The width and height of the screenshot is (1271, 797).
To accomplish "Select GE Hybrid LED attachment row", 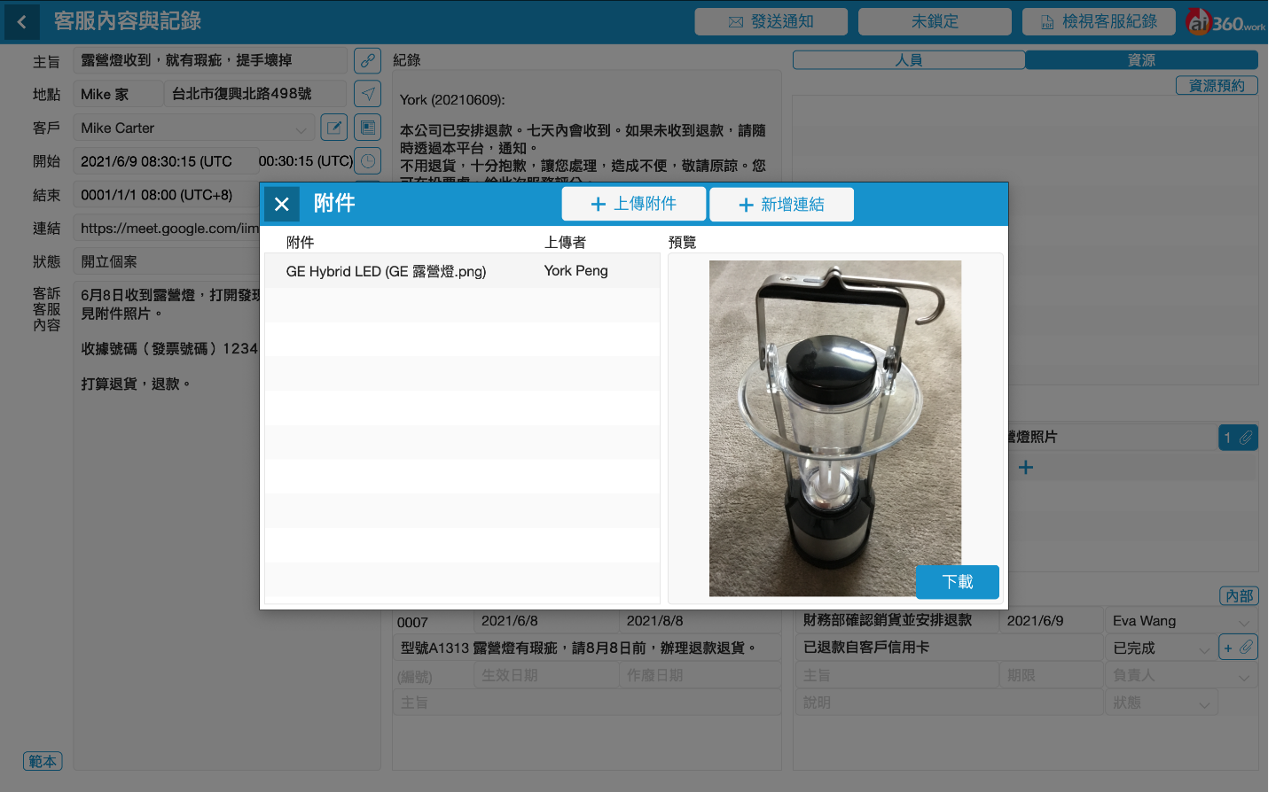I will (460, 271).
